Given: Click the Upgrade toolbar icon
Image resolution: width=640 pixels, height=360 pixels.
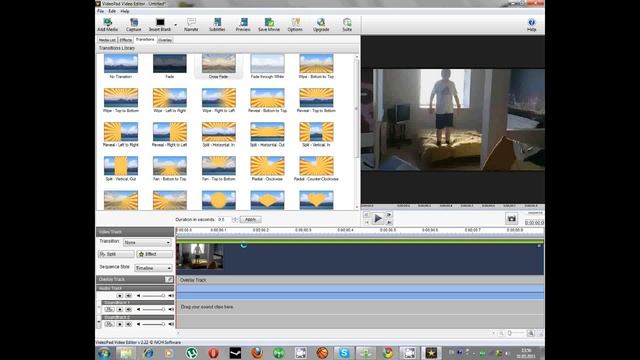Looking at the screenshot, I should (321, 24).
